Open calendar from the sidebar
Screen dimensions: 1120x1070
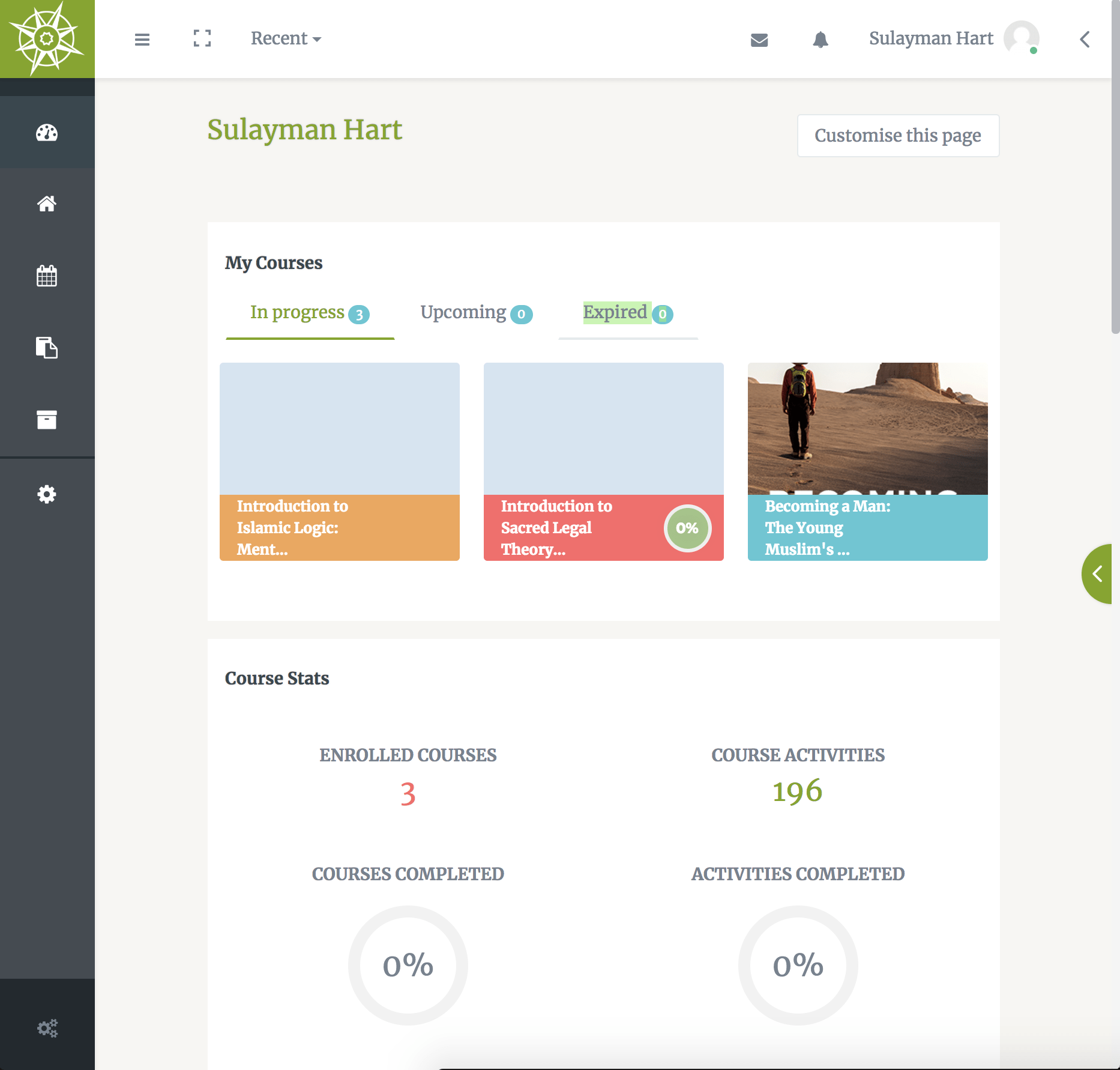pyautogui.click(x=47, y=276)
